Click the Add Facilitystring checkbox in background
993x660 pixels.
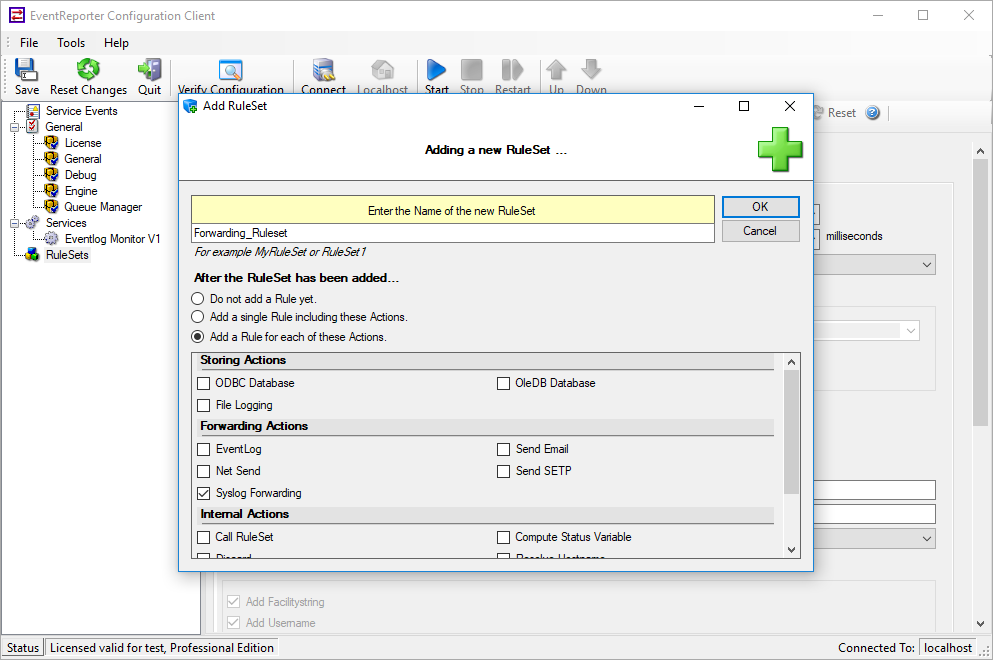pos(234,602)
